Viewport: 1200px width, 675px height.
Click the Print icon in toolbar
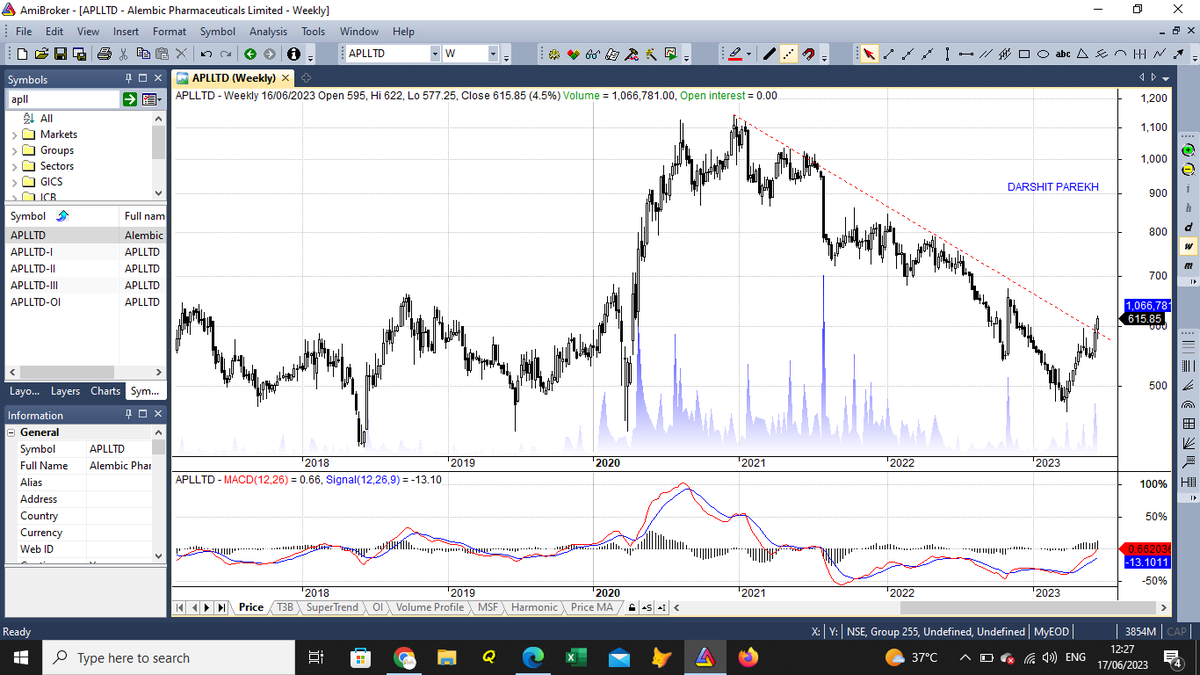(104, 54)
